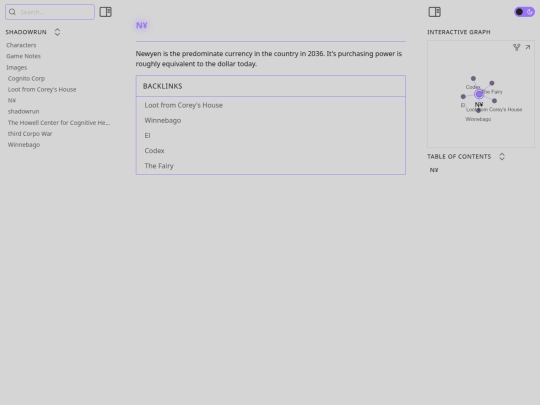Click the INTERACTIVE GRAPH heading
The width and height of the screenshot is (540, 405).
(459, 32)
